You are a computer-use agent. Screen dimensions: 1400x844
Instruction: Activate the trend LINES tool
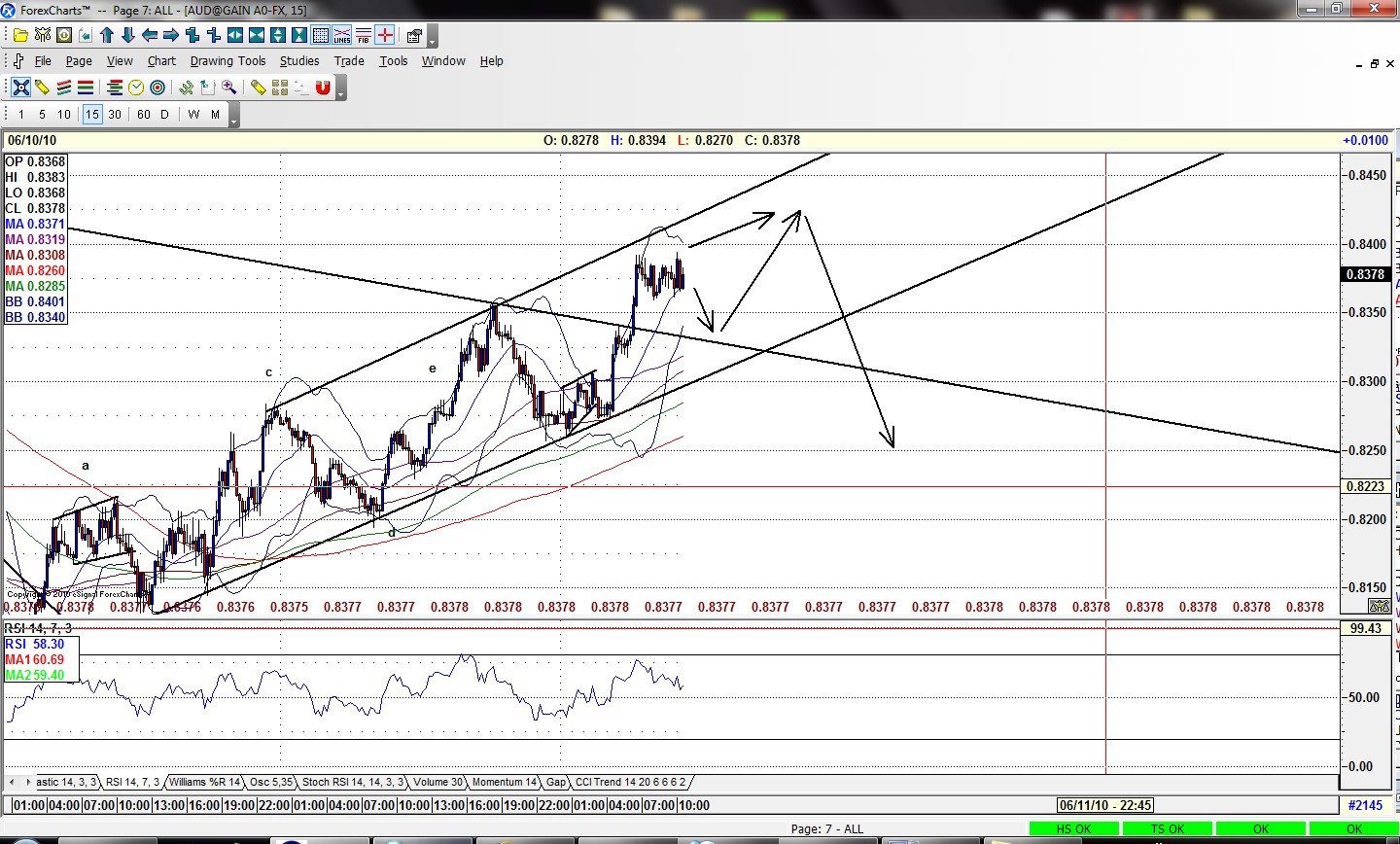click(x=341, y=37)
